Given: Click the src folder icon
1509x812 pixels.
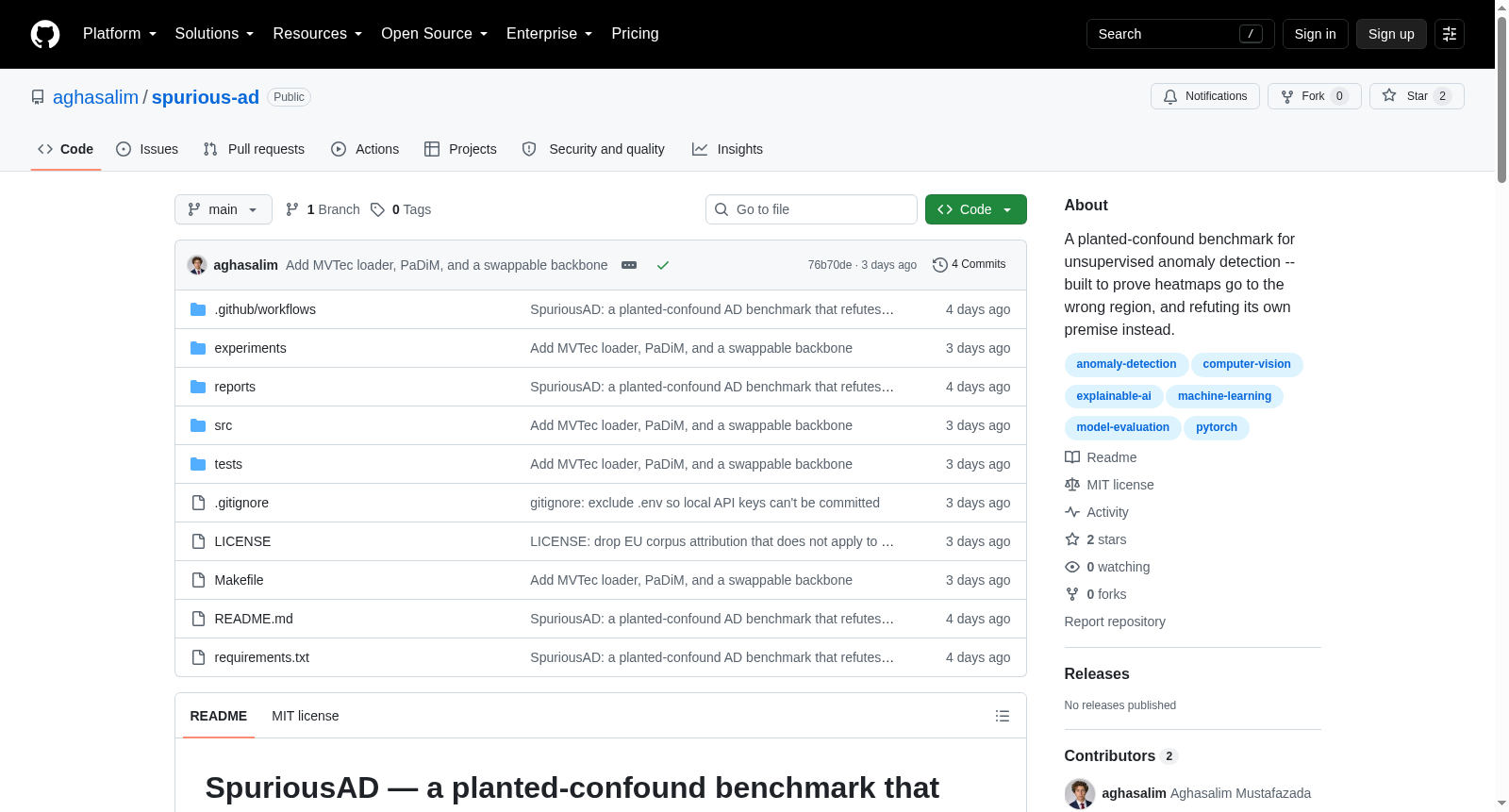Looking at the screenshot, I should (198, 425).
